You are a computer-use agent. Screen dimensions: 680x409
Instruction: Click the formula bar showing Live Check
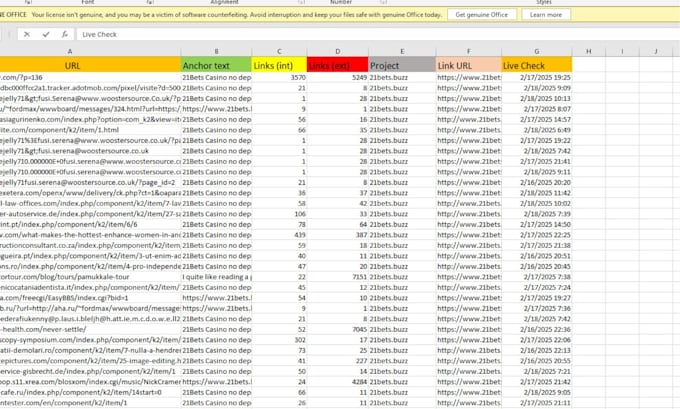click(x=377, y=34)
